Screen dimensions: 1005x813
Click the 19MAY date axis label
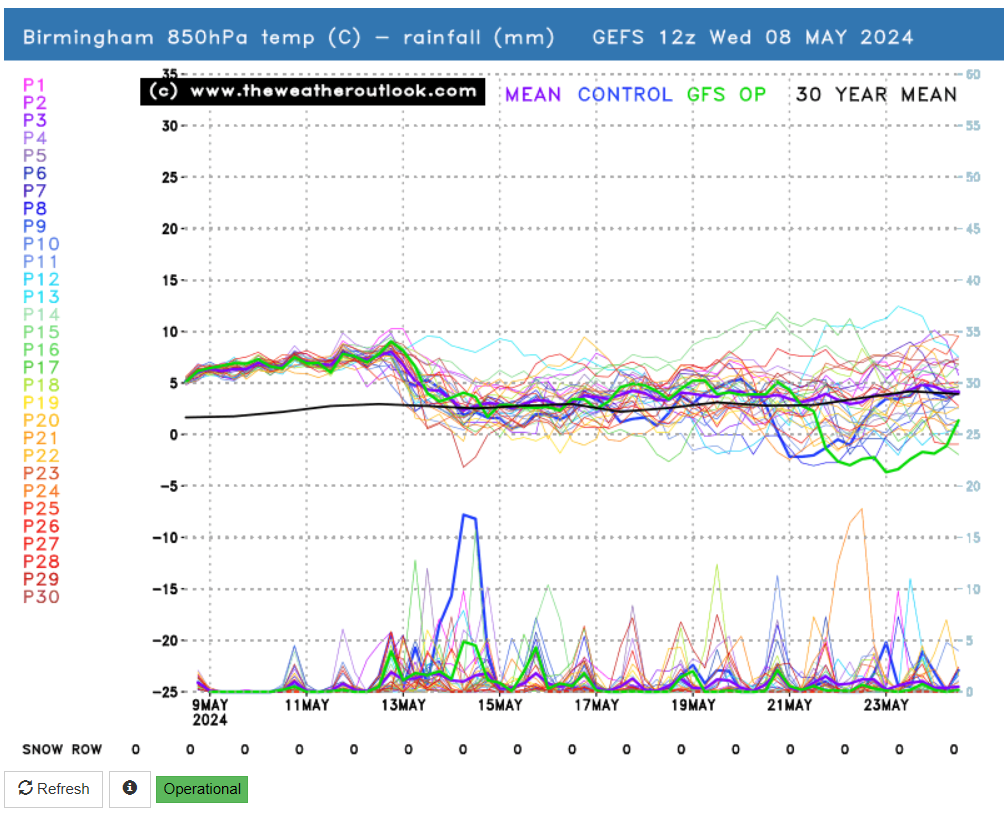pos(693,705)
